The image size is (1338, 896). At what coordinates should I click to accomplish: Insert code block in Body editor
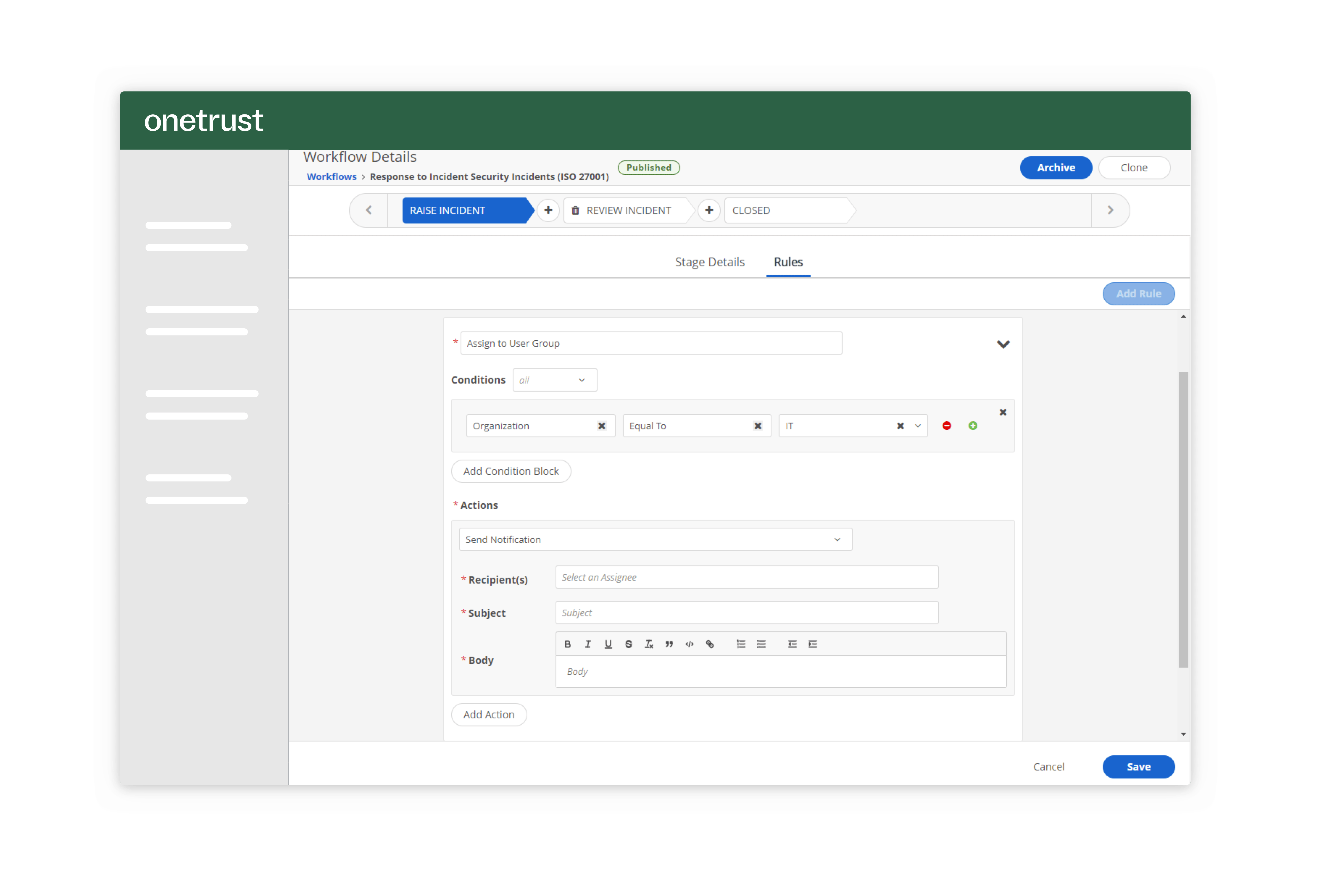pyautogui.click(x=689, y=644)
